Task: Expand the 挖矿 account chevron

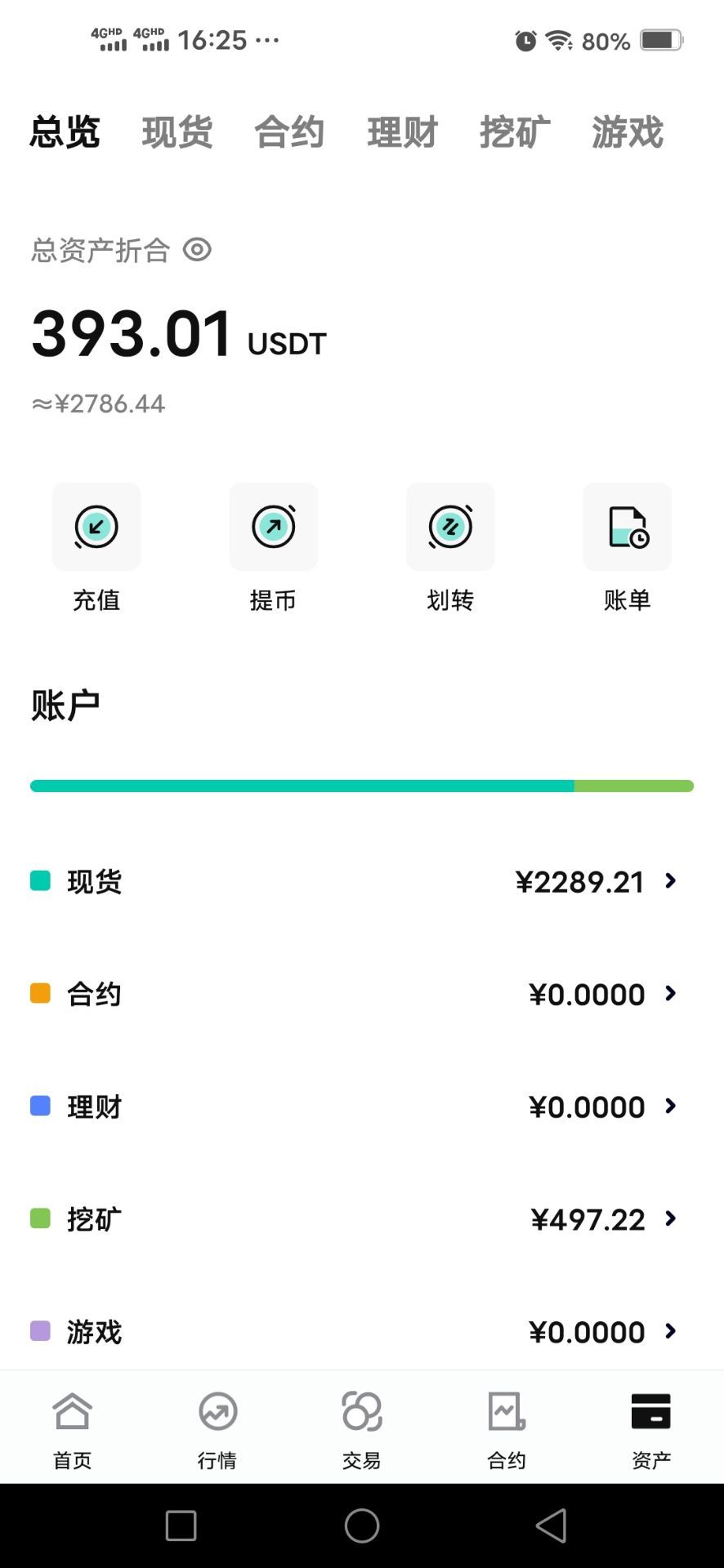Action: pyautogui.click(x=671, y=1219)
